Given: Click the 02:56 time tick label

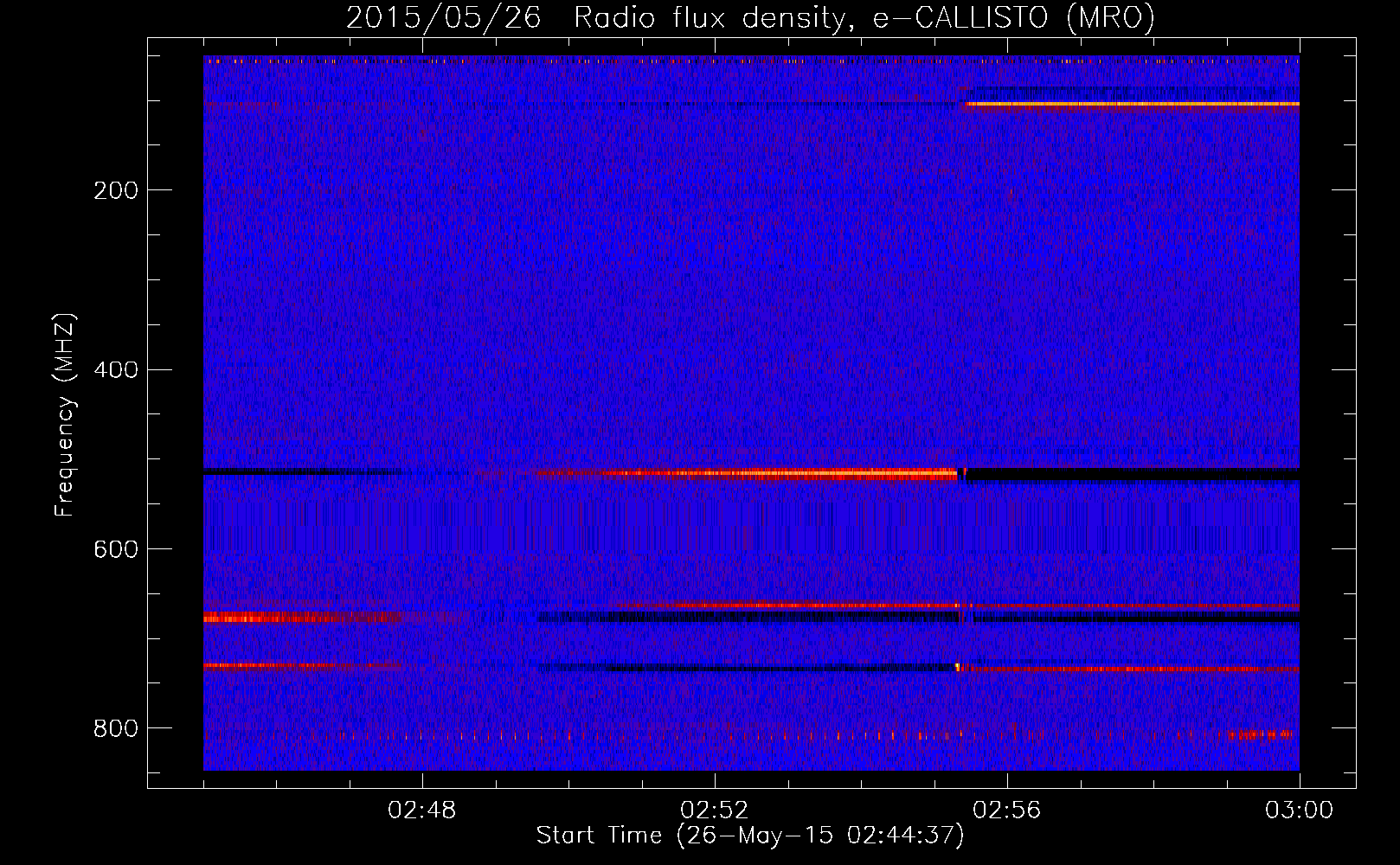Looking at the screenshot, I should click(1007, 811).
